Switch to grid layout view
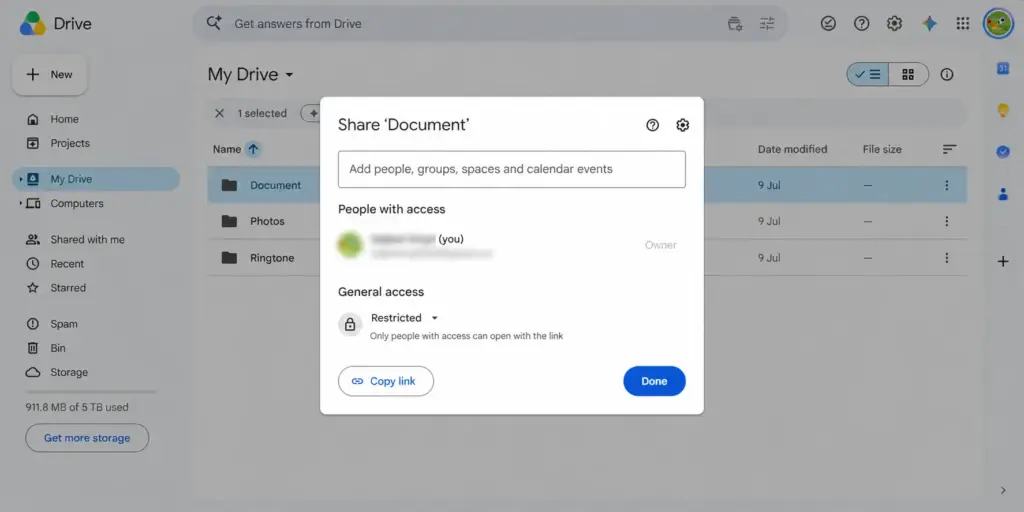1024x512 pixels. point(908,74)
